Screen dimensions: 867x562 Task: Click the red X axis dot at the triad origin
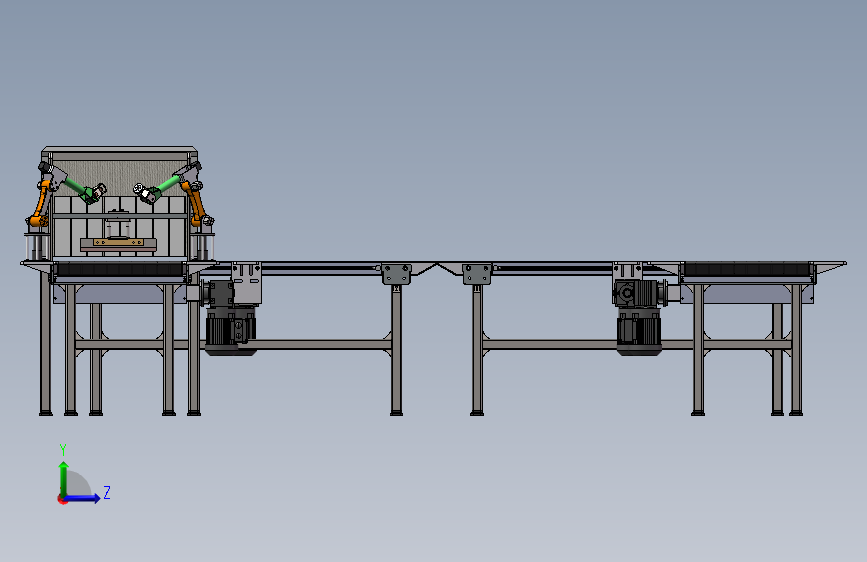[x=61, y=499]
